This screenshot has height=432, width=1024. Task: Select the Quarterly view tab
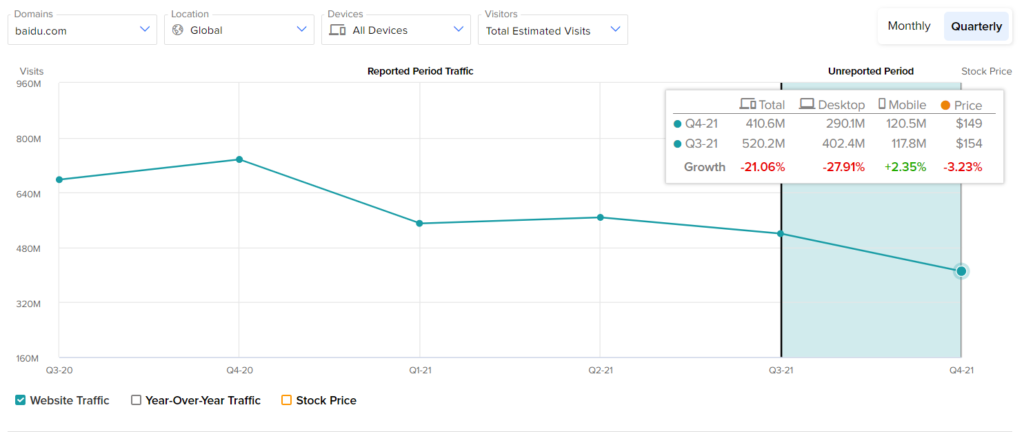pyautogui.click(x=976, y=26)
